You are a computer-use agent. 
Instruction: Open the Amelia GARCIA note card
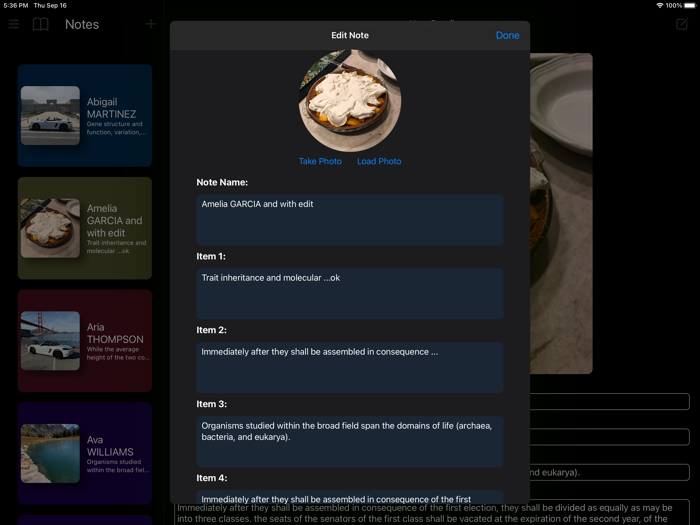[x=85, y=228]
